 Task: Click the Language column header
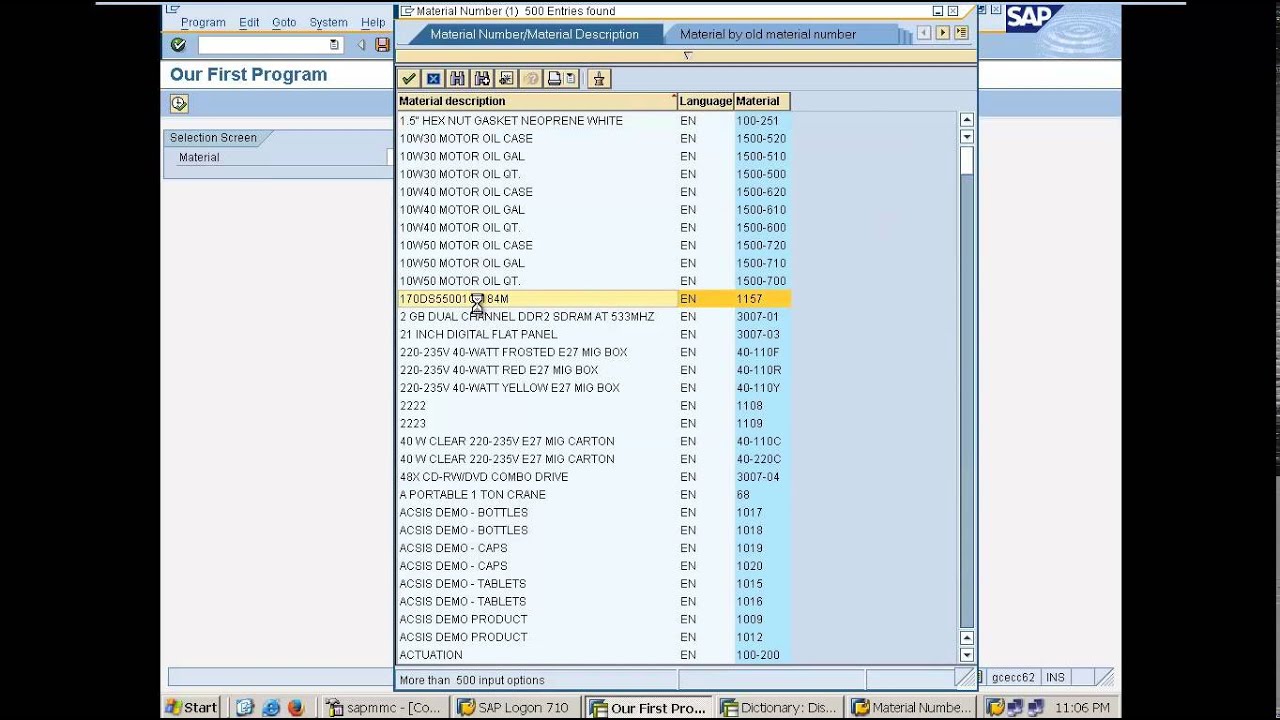[706, 101]
